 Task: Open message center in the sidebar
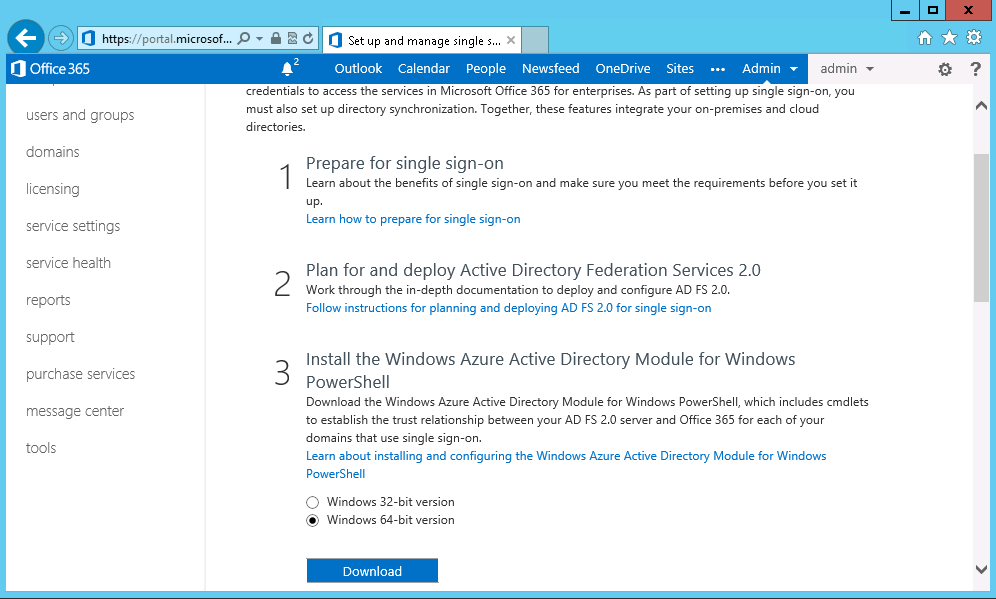click(75, 411)
